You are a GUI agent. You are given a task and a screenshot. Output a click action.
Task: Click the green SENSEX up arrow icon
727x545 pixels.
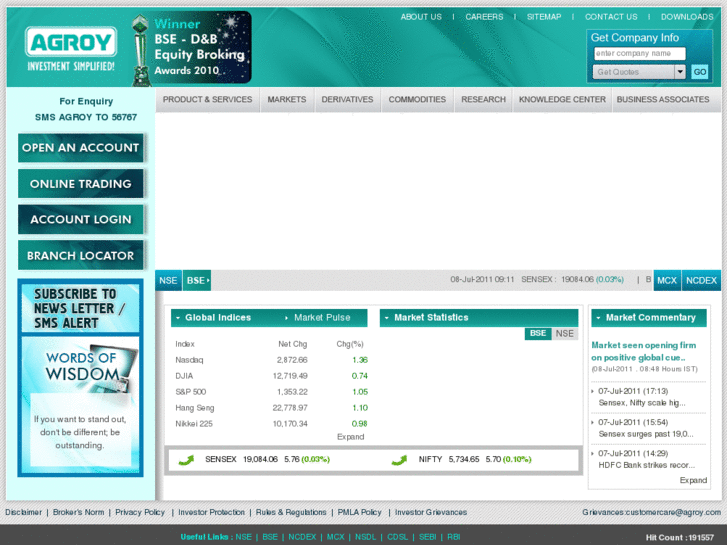tap(186, 460)
